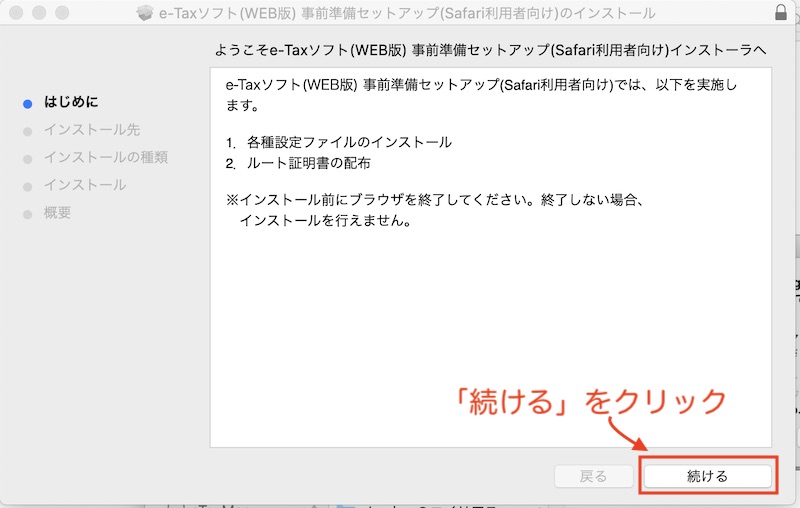Click the blue bullet beside はじめに

coord(28,104)
